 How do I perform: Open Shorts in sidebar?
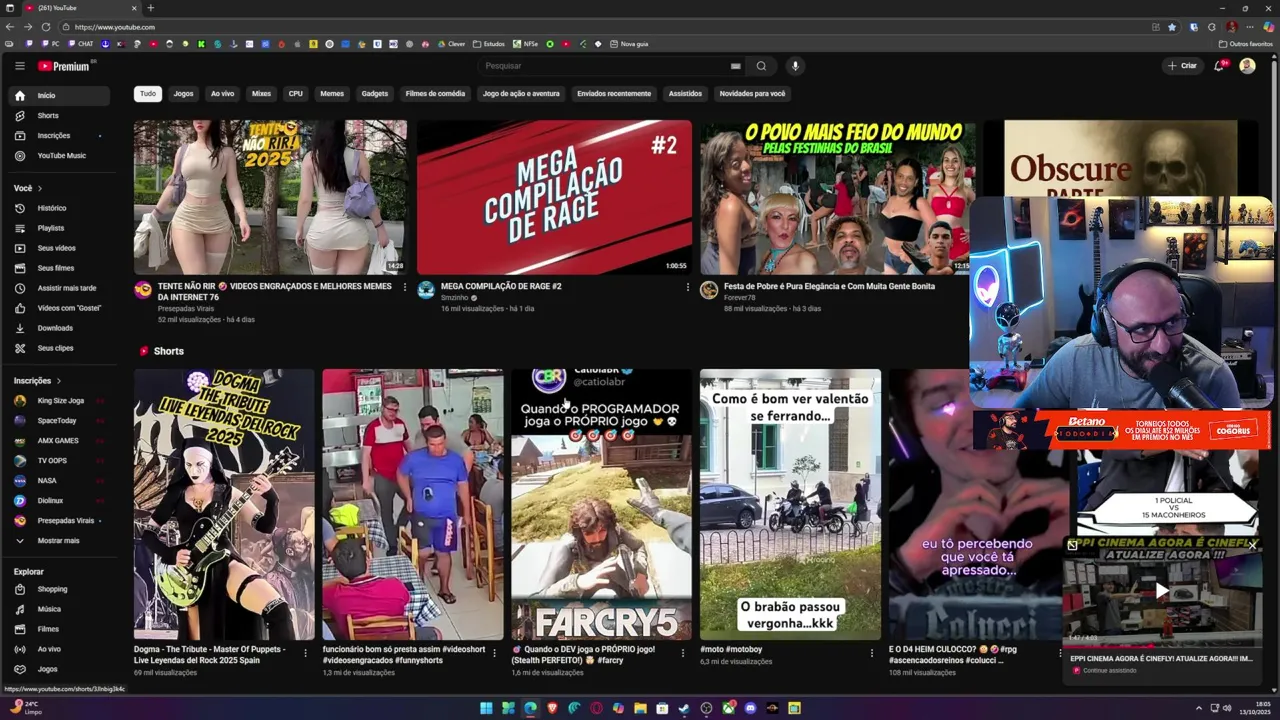[x=60, y=116]
